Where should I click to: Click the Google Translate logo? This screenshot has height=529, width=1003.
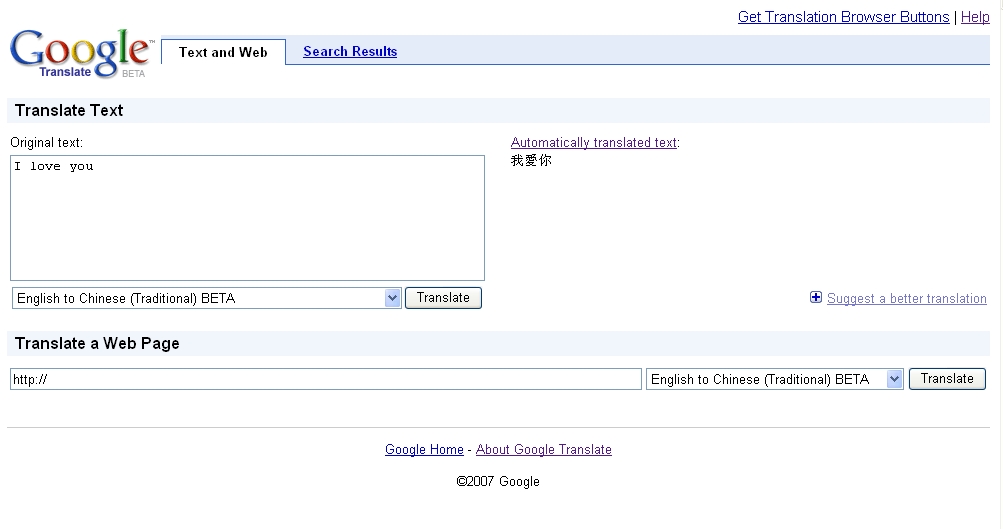81,54
